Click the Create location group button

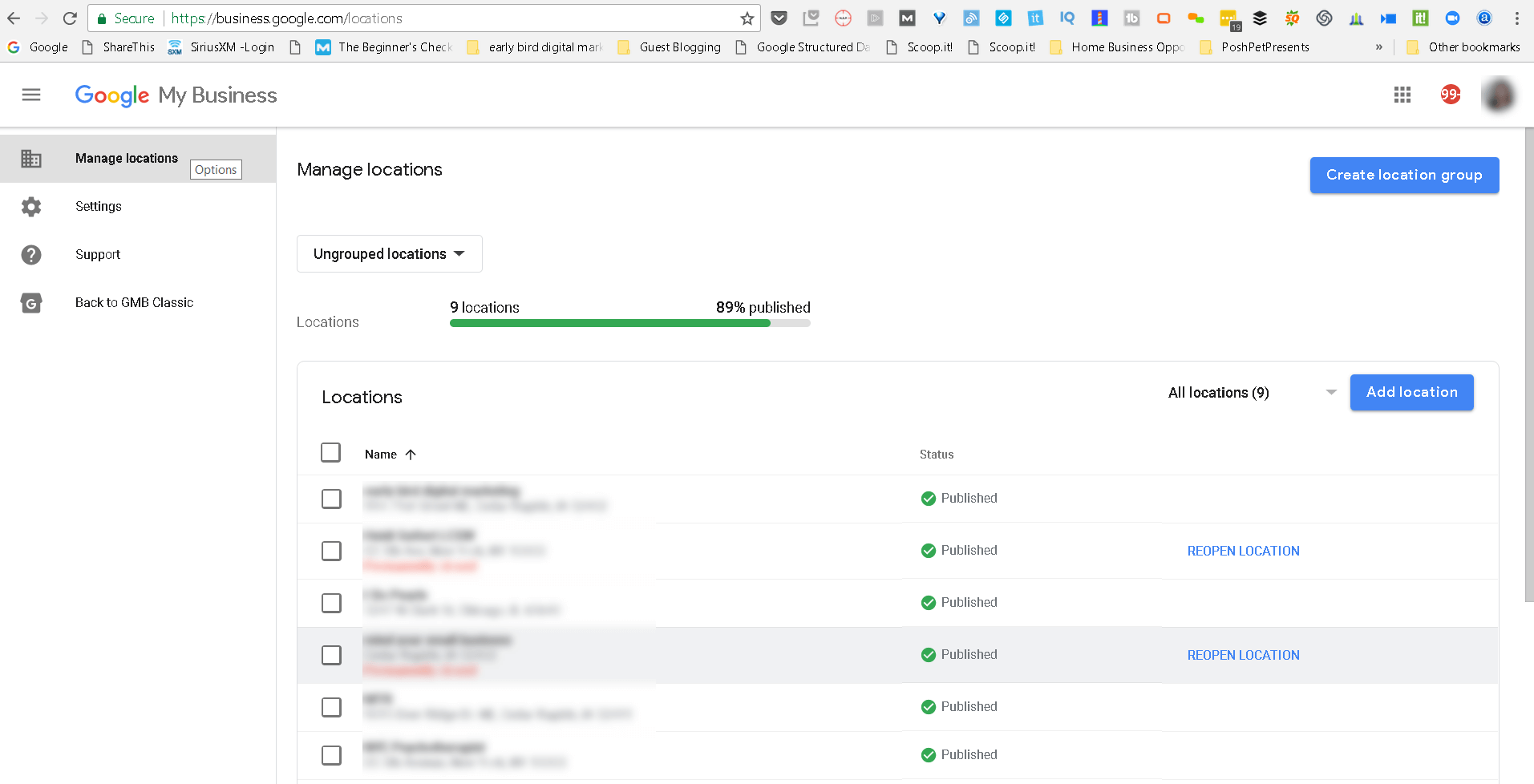(1404, 175)
